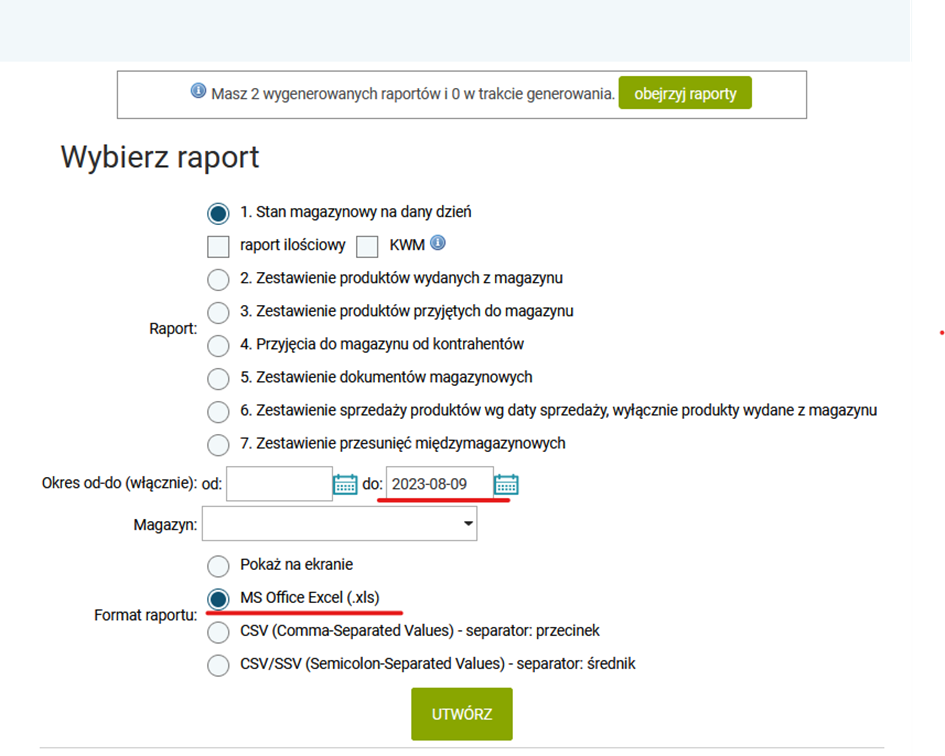Open calendar picker for the end date
Screen dimensions: 945x756
click(506, 485)
